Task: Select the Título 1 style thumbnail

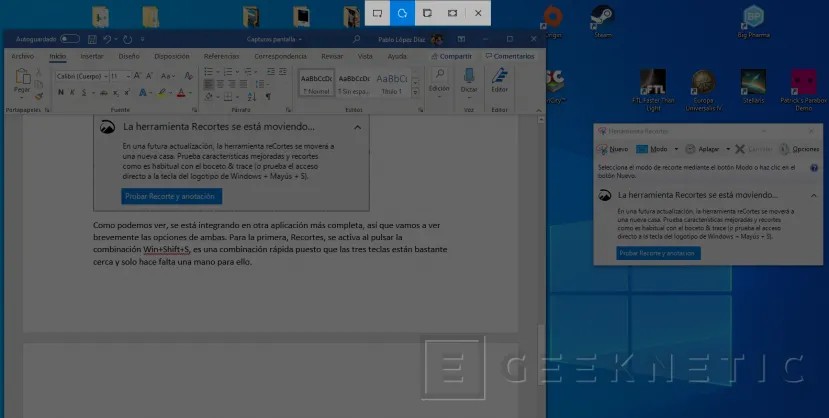Action: (x=391, y=83)
